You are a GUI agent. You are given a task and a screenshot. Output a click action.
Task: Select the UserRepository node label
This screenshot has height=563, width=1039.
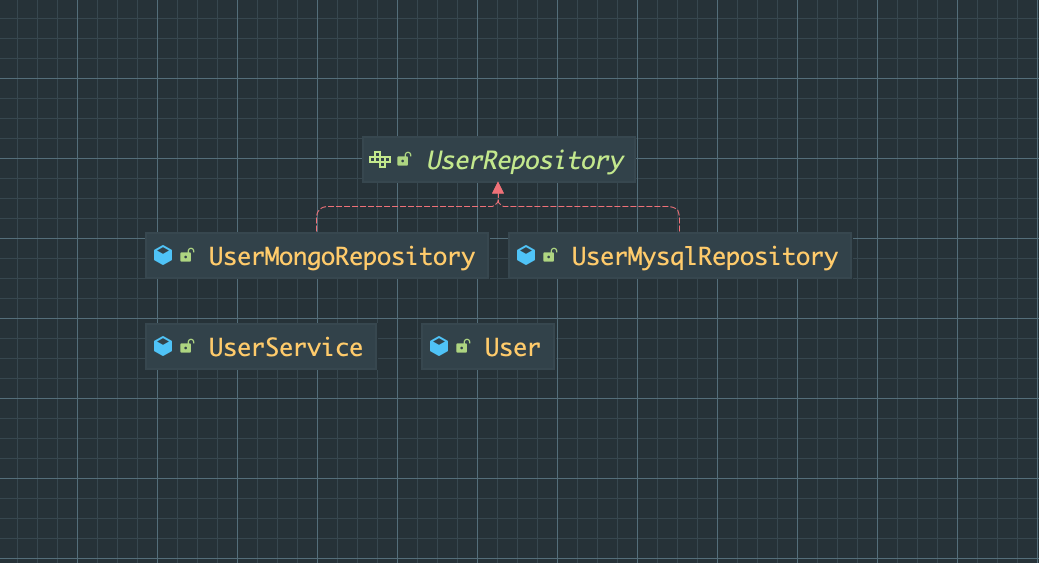(x=525, y=160)
